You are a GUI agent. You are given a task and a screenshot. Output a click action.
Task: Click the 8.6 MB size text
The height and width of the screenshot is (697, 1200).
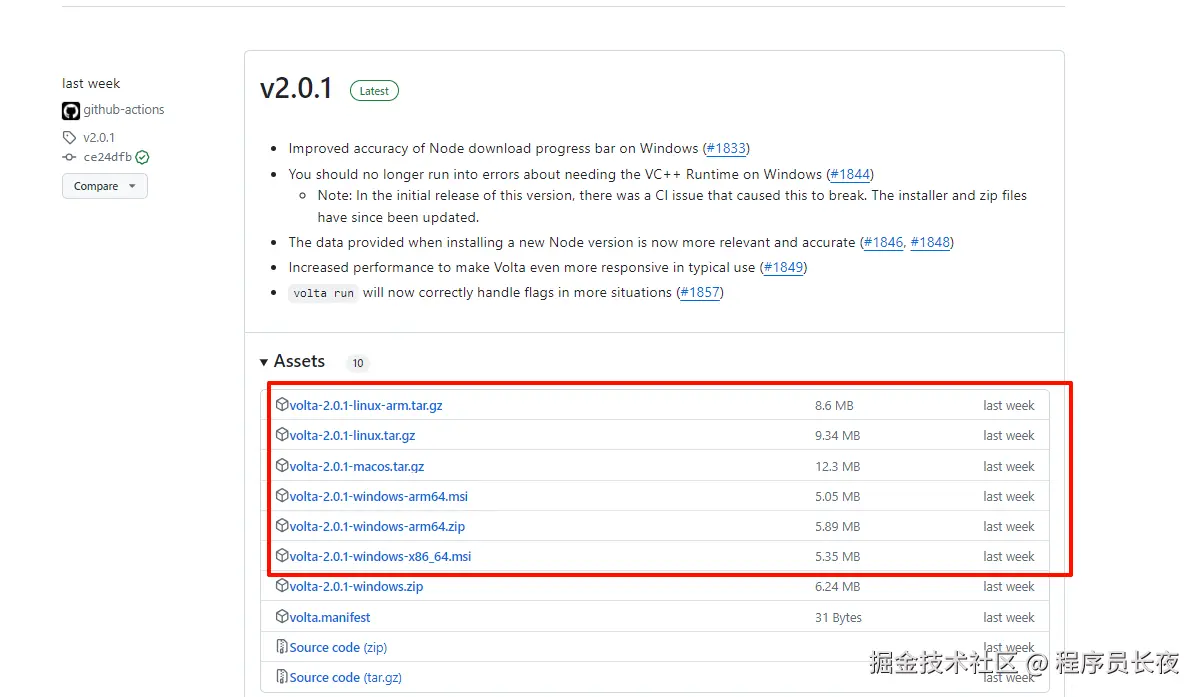[x=834, y=405]
